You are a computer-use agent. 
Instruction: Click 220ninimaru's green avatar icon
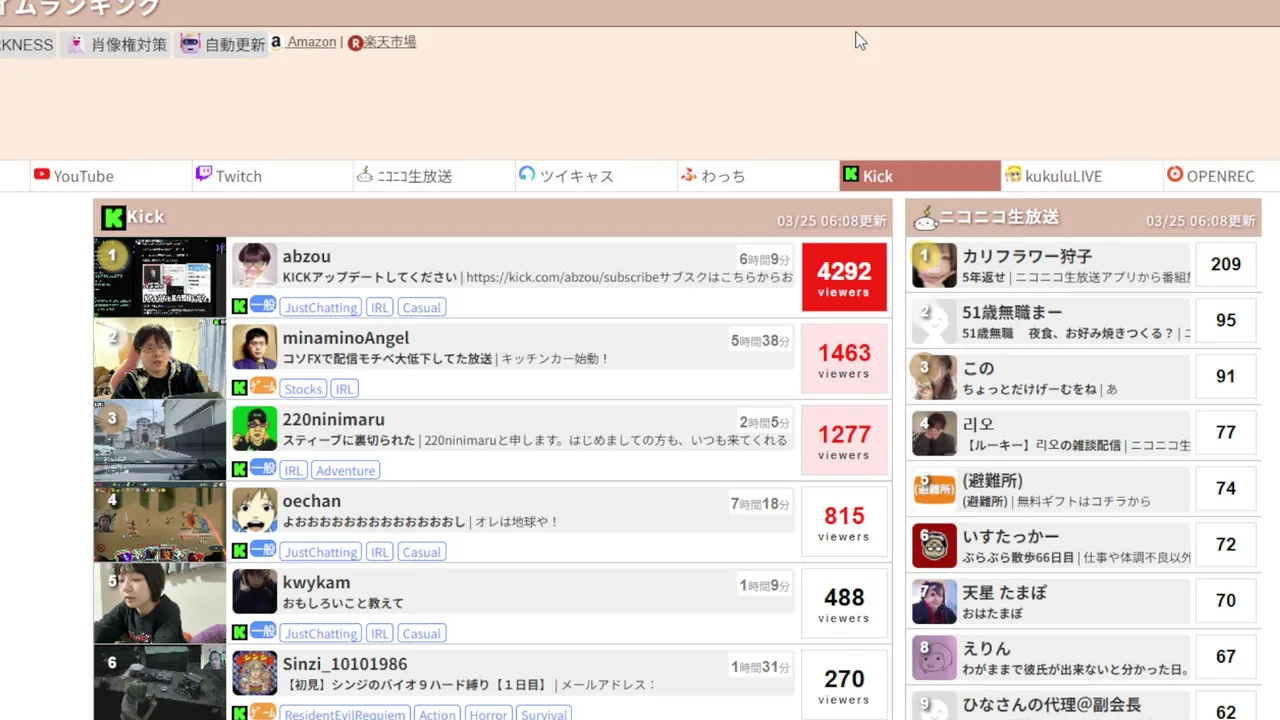pyautogui.click(x=255, y=428)
